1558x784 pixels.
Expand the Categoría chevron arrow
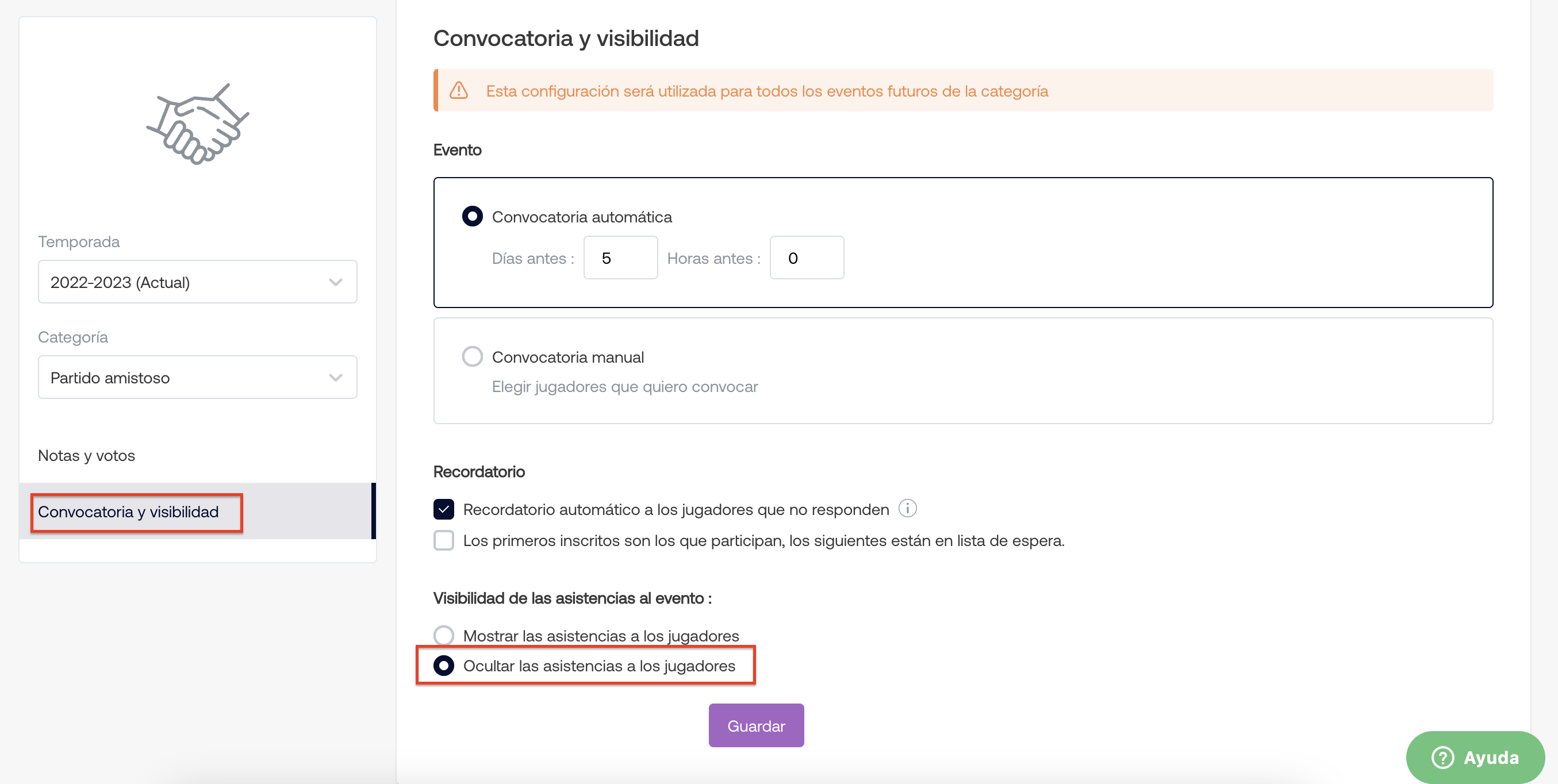pos(336,378)
